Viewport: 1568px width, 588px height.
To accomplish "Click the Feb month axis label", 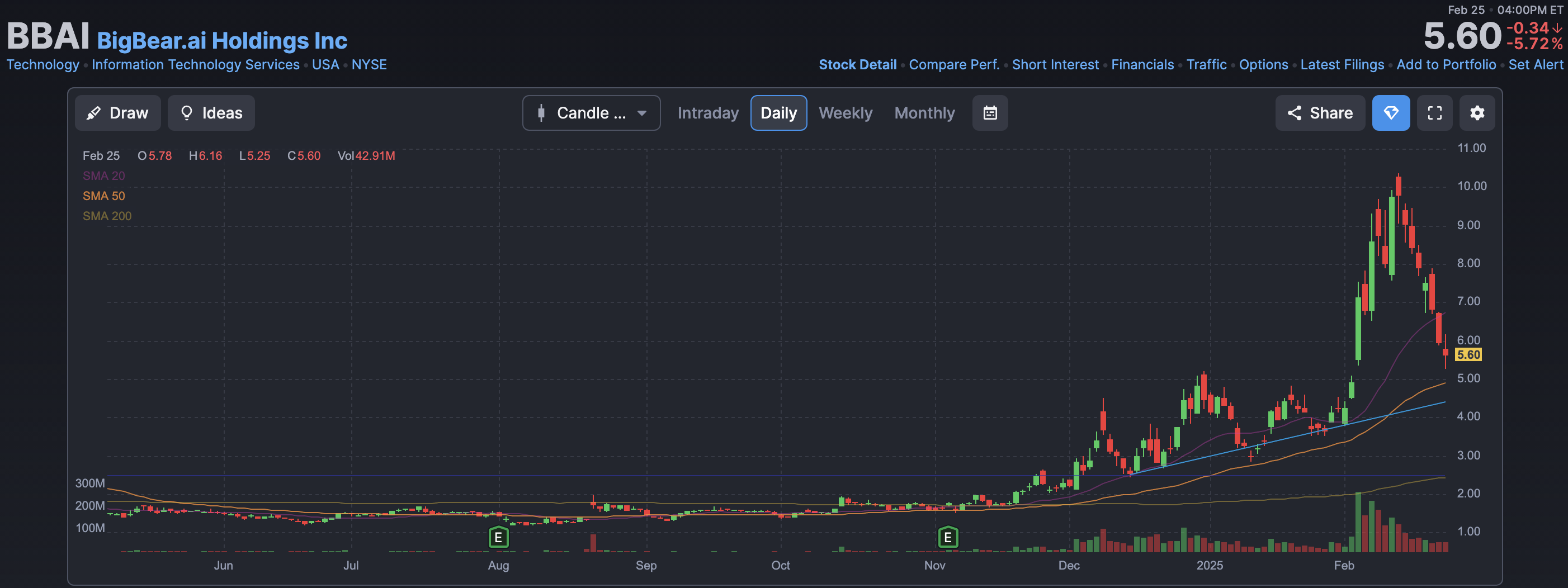I will (1344, 566).
